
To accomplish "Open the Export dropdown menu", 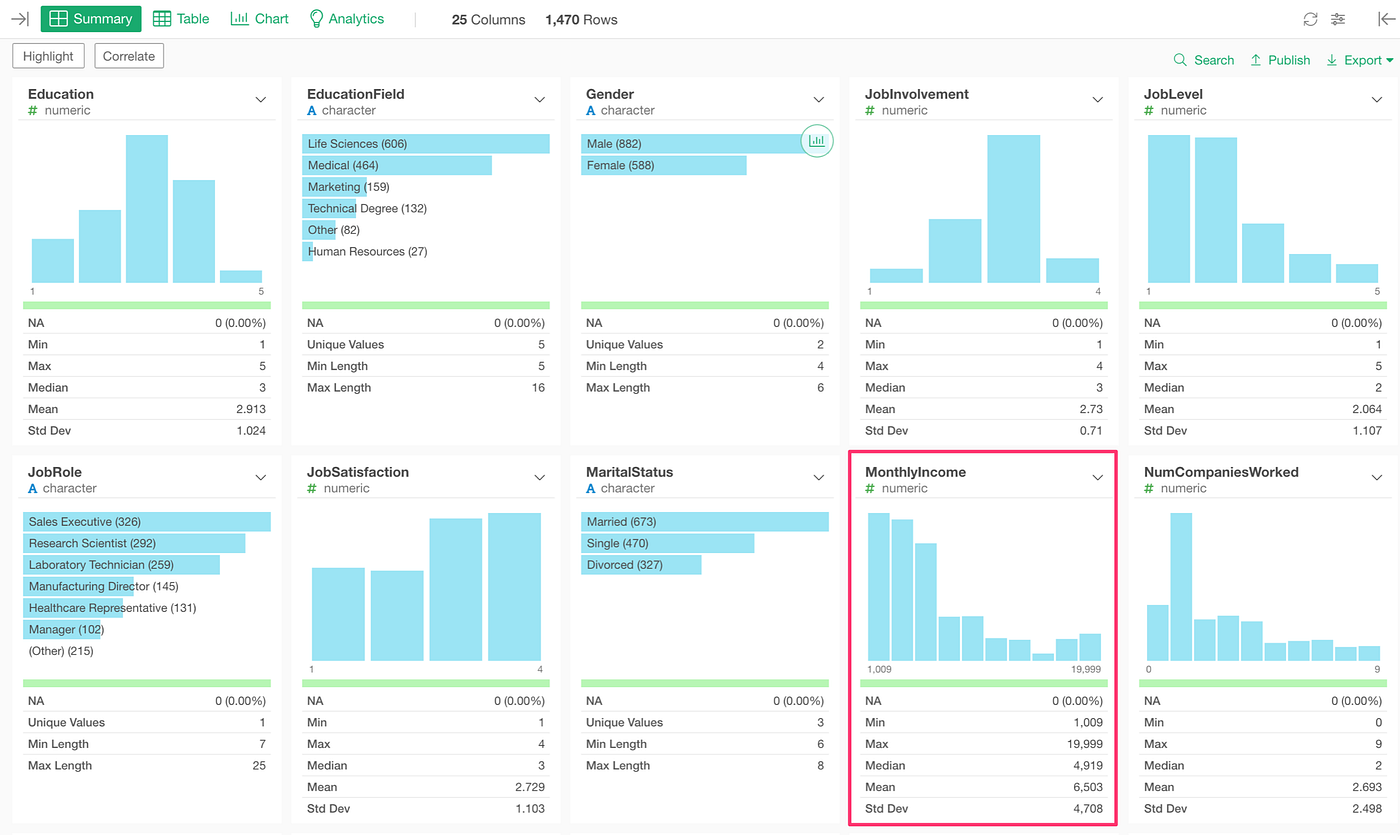I will click(1360, 60).
